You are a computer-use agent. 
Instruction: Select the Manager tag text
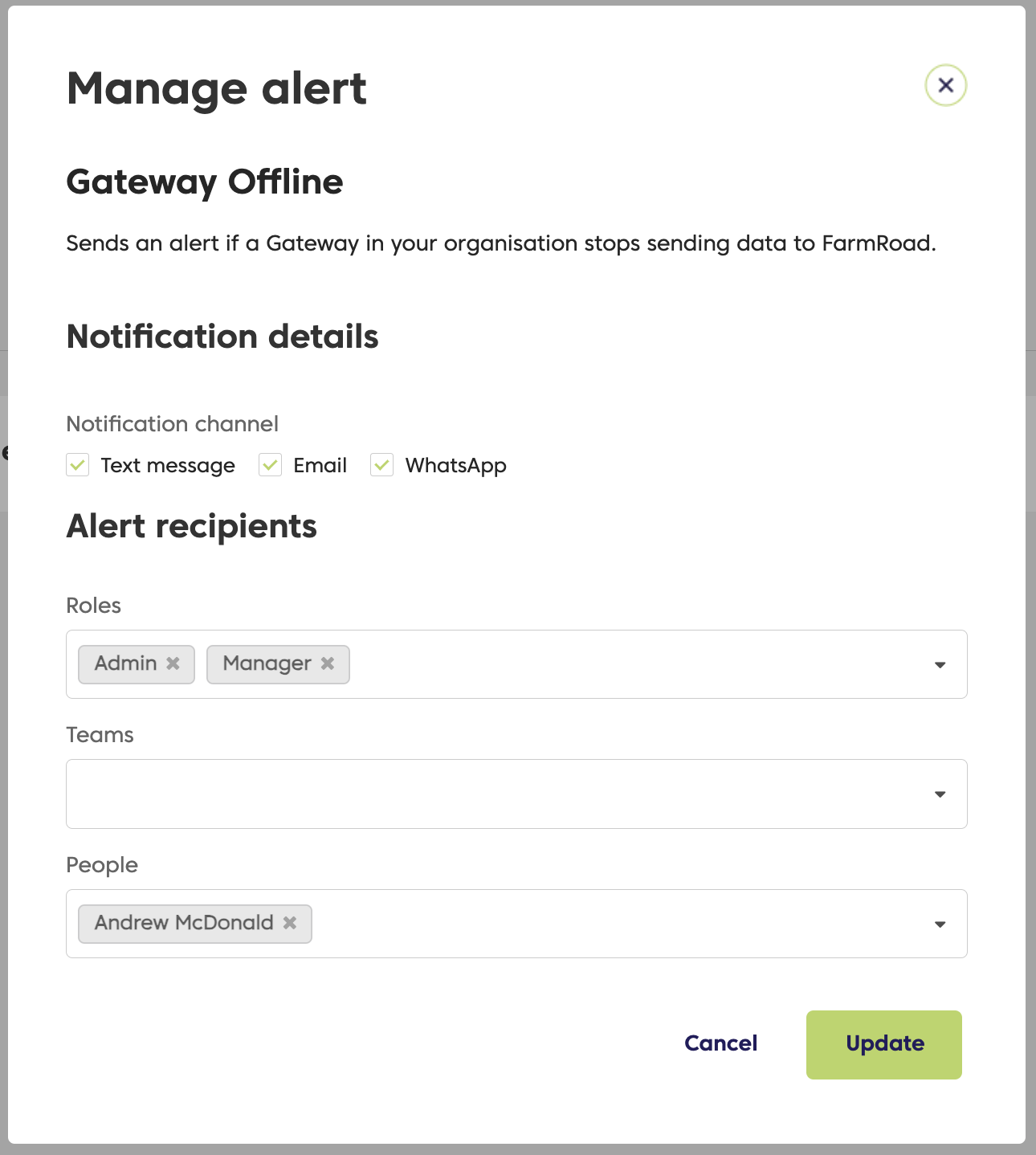[267, 663]
